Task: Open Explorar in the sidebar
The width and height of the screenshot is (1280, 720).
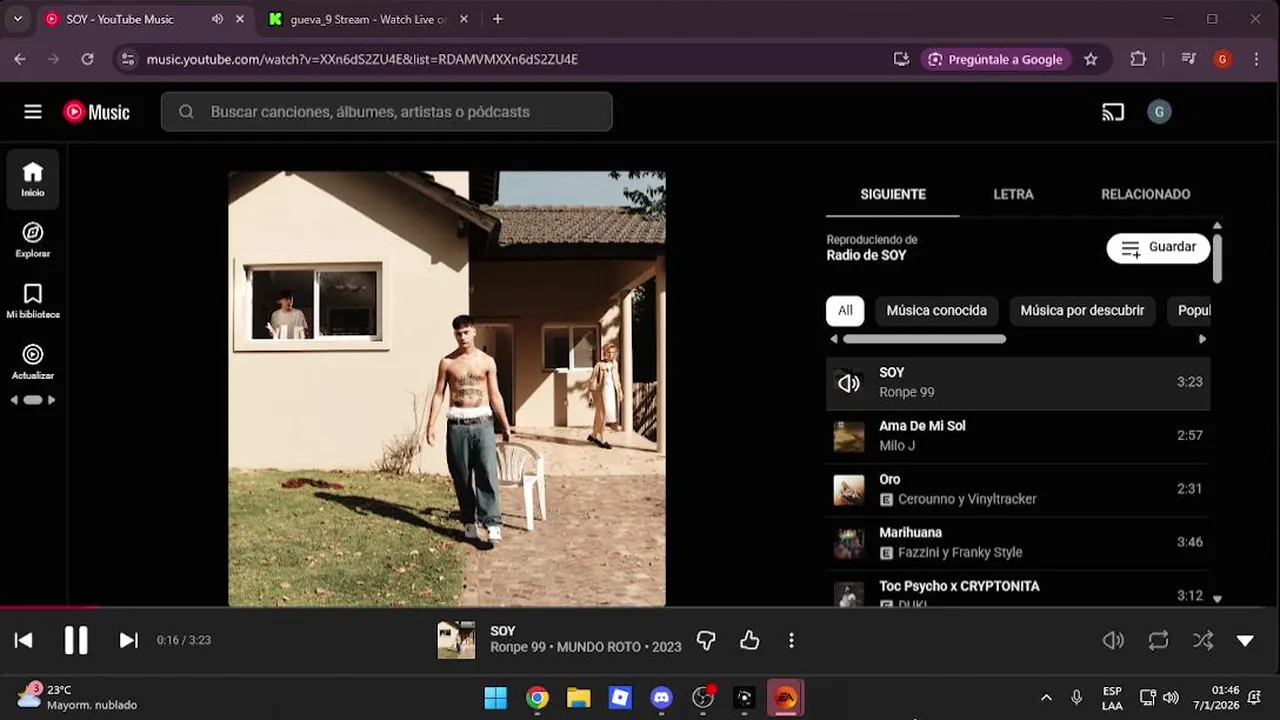Action: [33, 240]
